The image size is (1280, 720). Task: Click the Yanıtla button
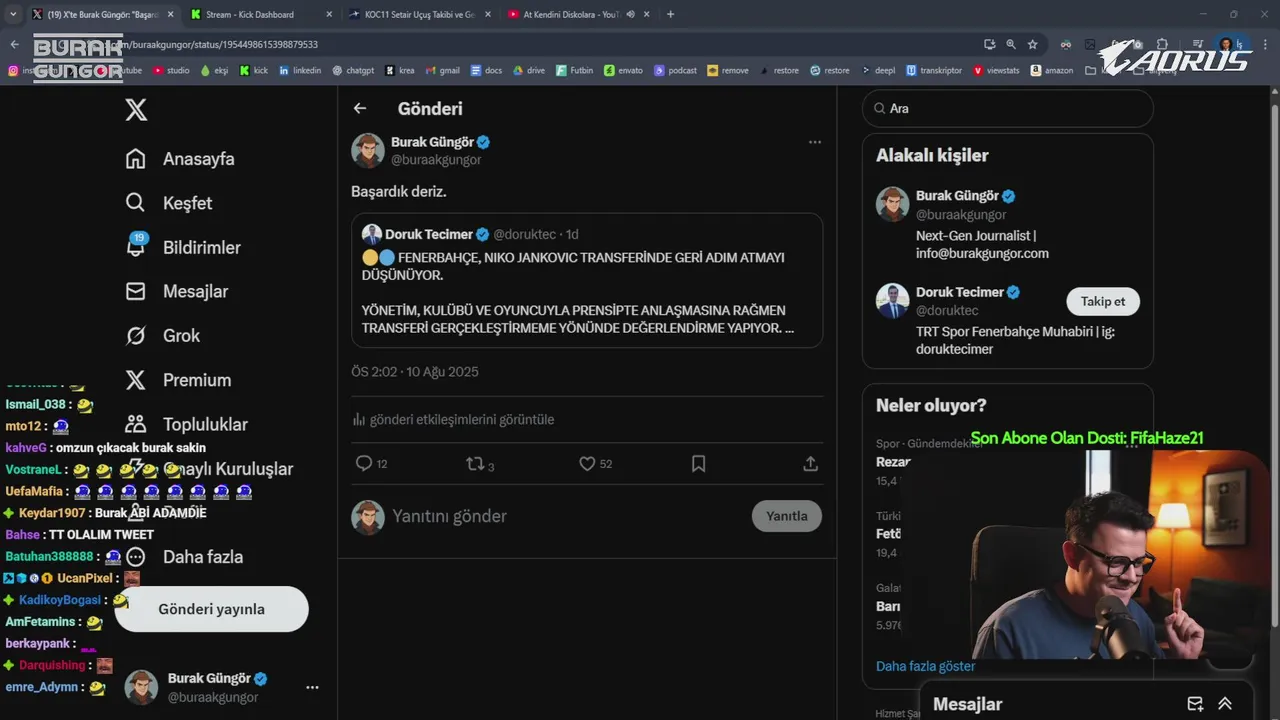pyautogui.click(x=787, y=516)
